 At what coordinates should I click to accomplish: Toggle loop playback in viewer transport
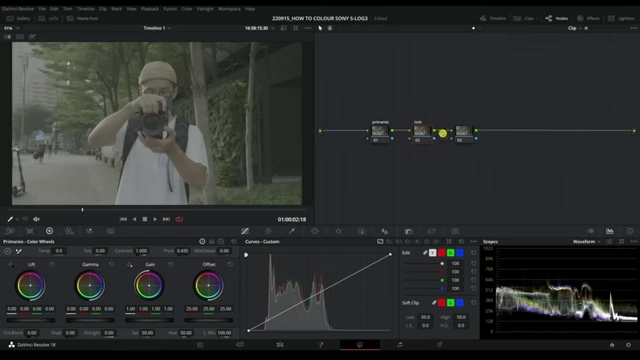179,219
